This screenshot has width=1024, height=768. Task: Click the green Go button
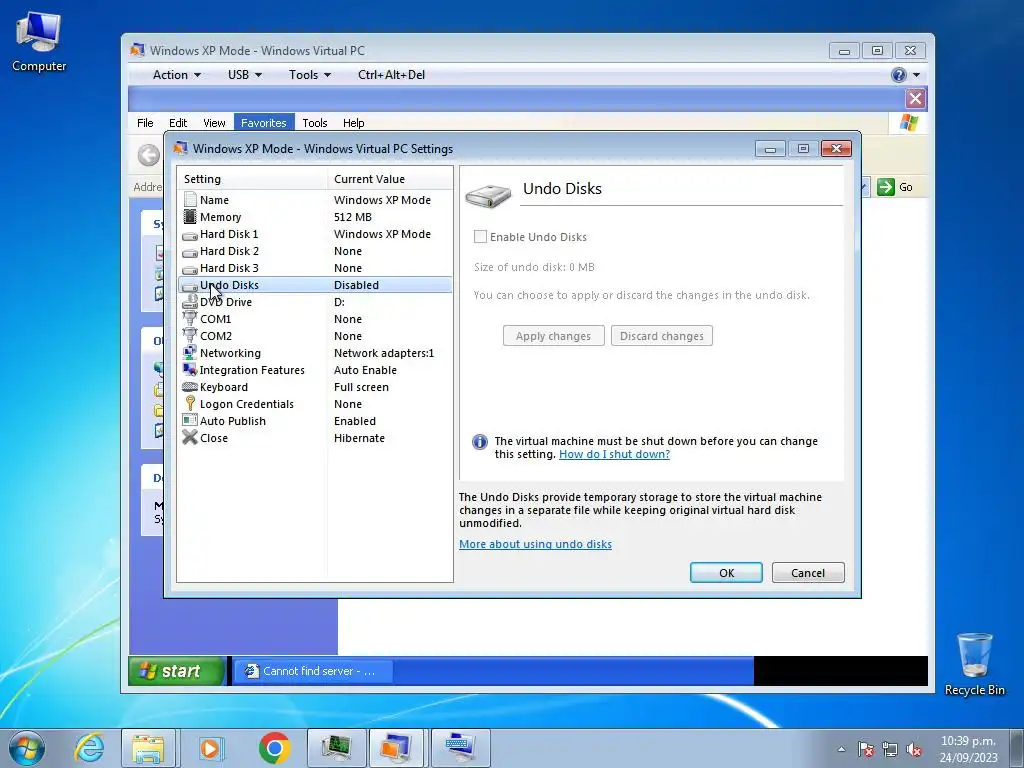point(895,187)
